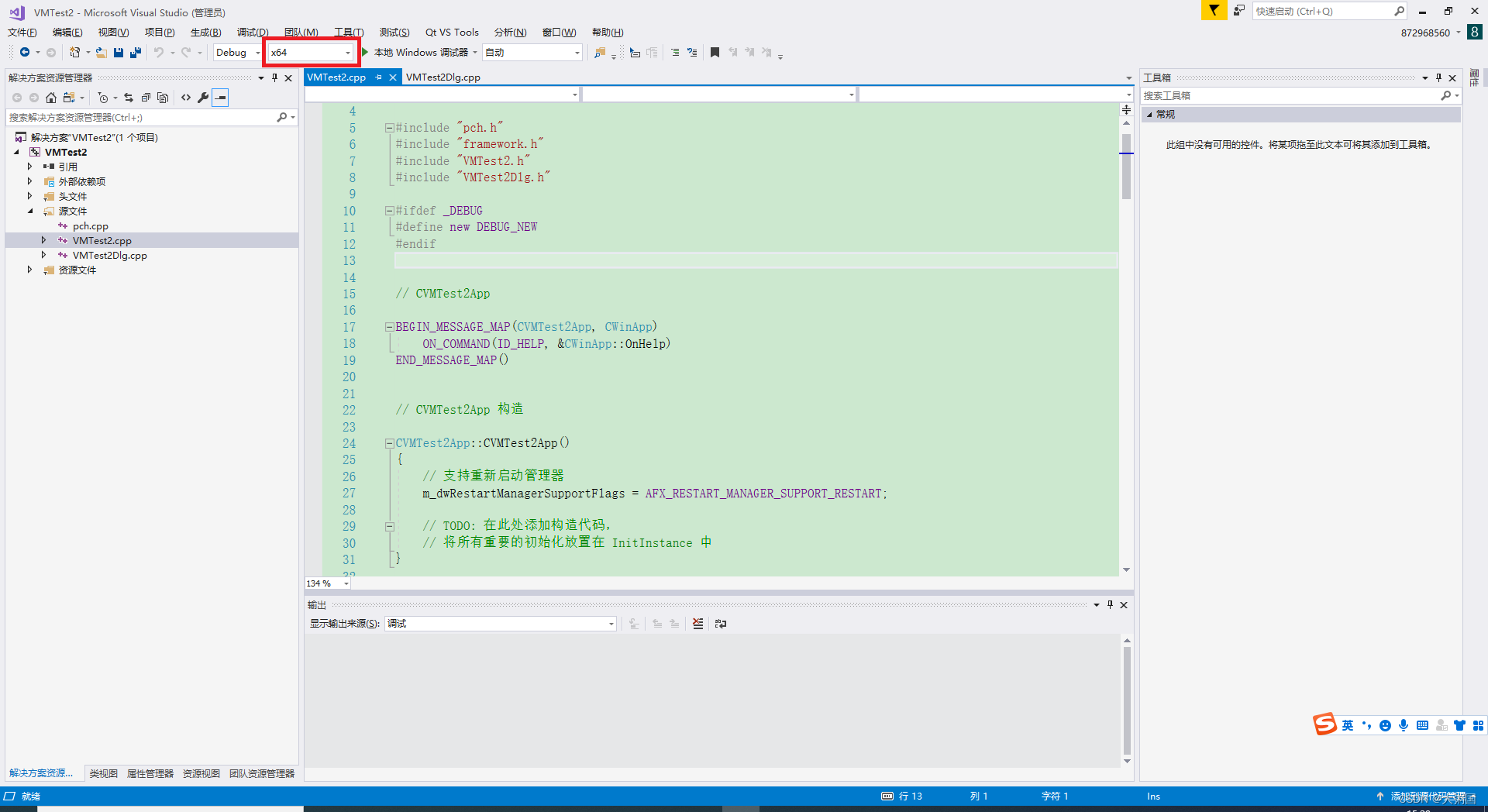Click the Sogou microphone voice input icon

tap(1404, 725)
